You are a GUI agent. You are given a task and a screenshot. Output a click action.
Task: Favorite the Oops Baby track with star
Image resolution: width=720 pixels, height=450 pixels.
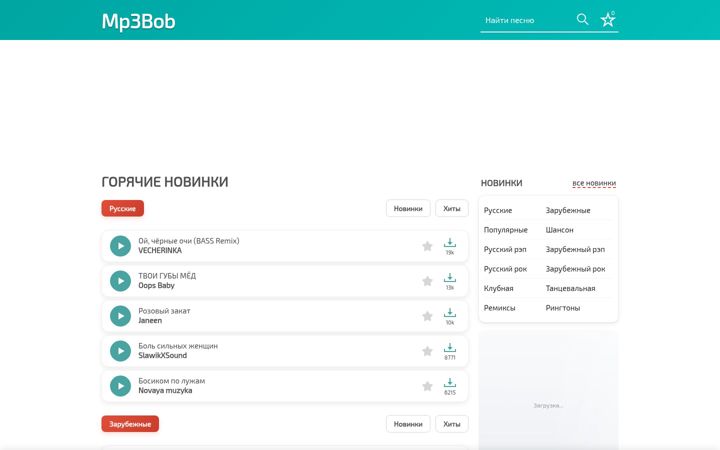[427, 281]
